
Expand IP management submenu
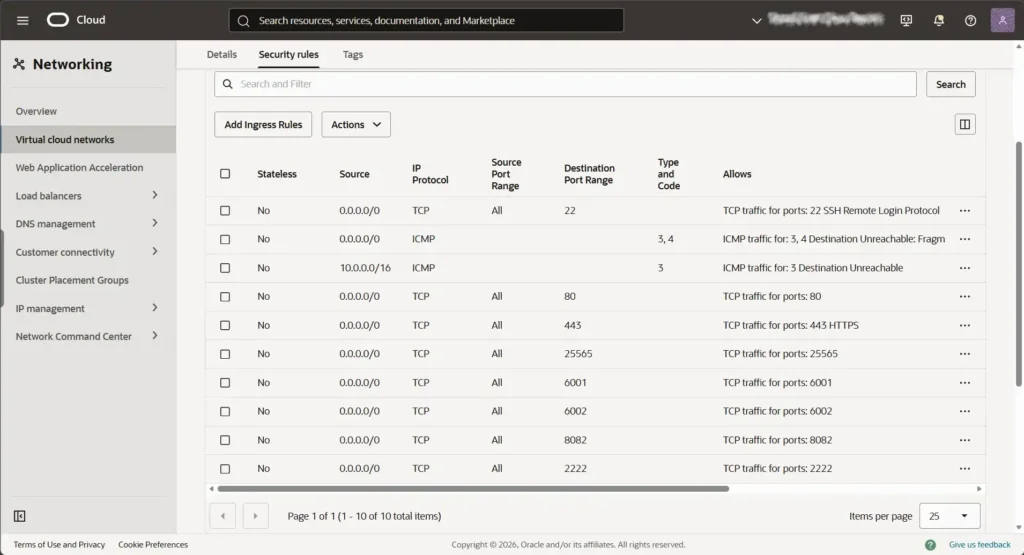(x=155, y=308)
